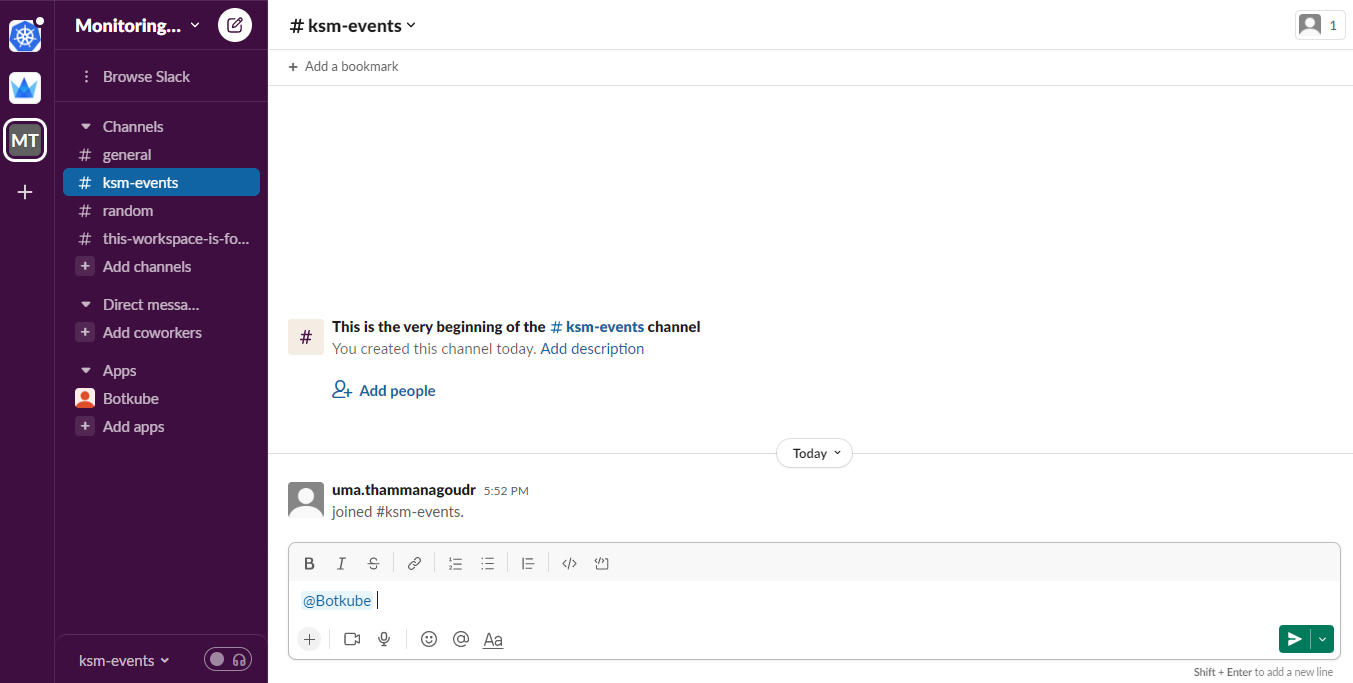Click Add people button
The height and width of the screenshot is (683, 1353).
coord(384,391)
